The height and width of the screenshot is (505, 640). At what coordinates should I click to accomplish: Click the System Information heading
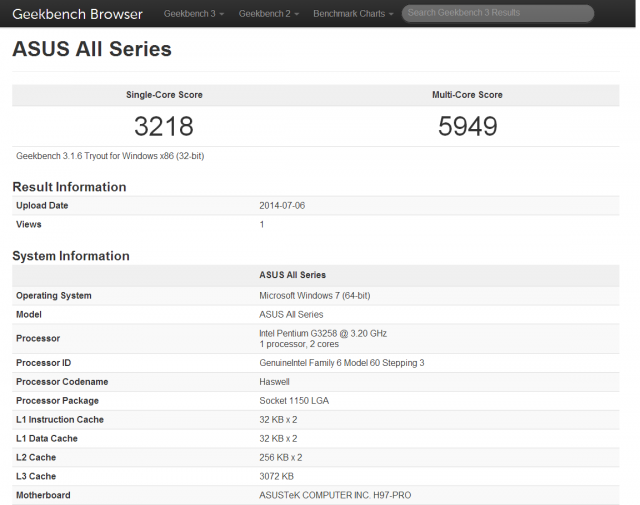(71, 256)
